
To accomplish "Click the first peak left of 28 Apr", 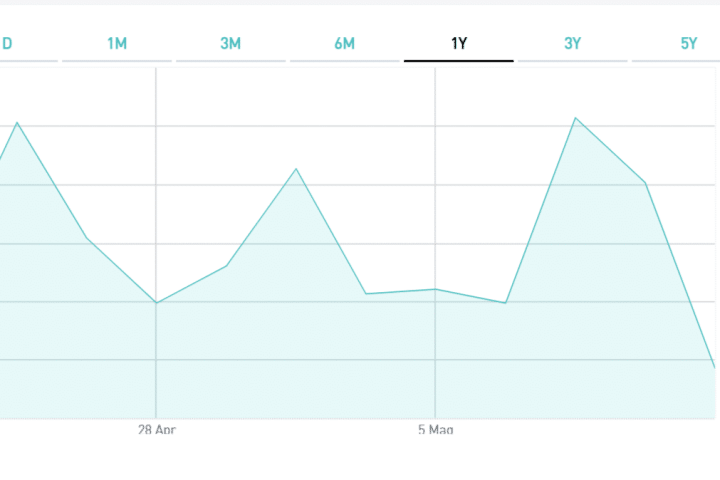I will click(17, 122).
